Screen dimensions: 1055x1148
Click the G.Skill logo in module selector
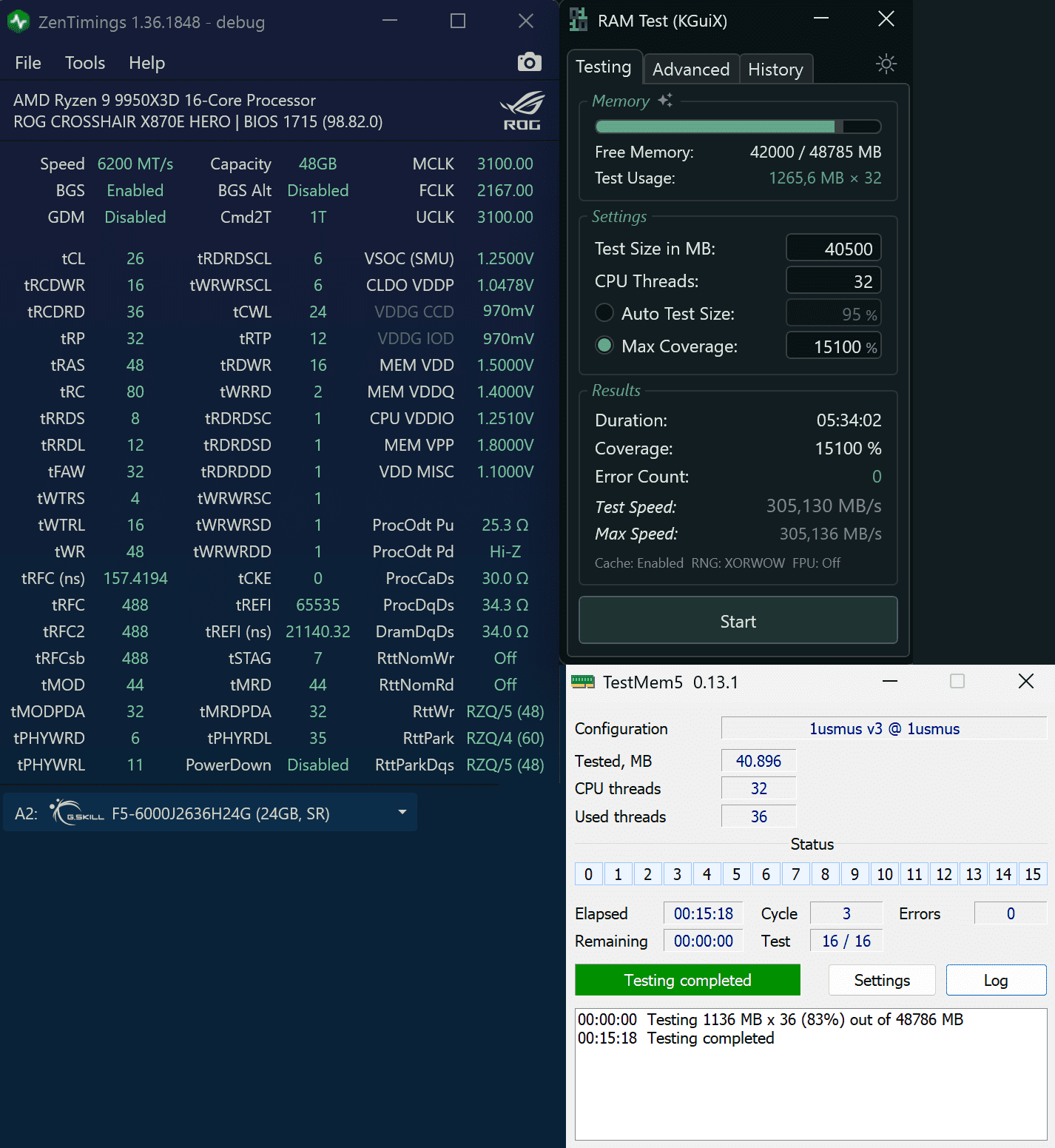(77, 813)
